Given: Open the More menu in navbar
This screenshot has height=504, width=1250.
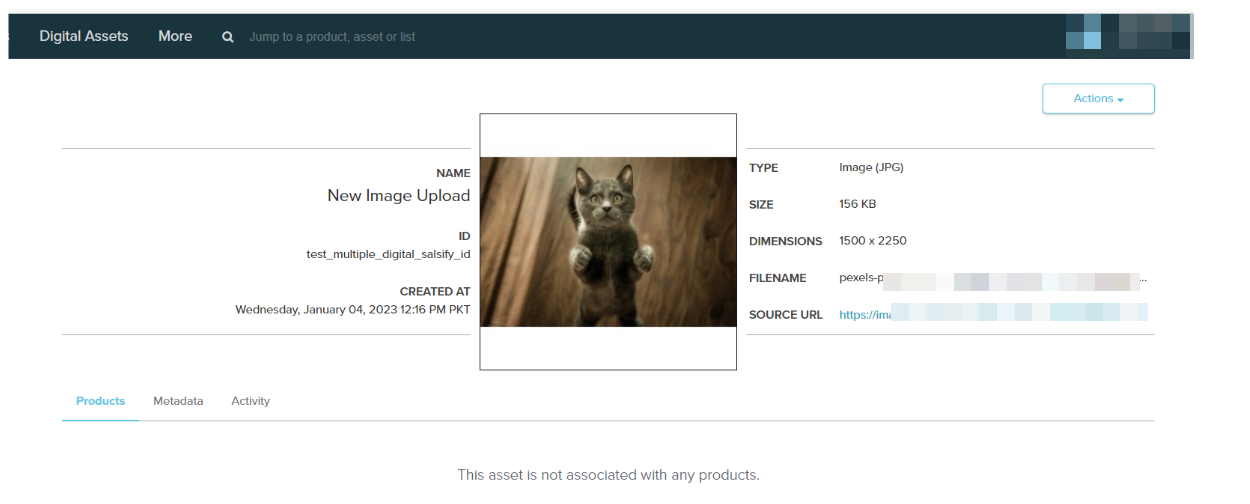Looking at the screenshot, I should [x=175, y=36].
